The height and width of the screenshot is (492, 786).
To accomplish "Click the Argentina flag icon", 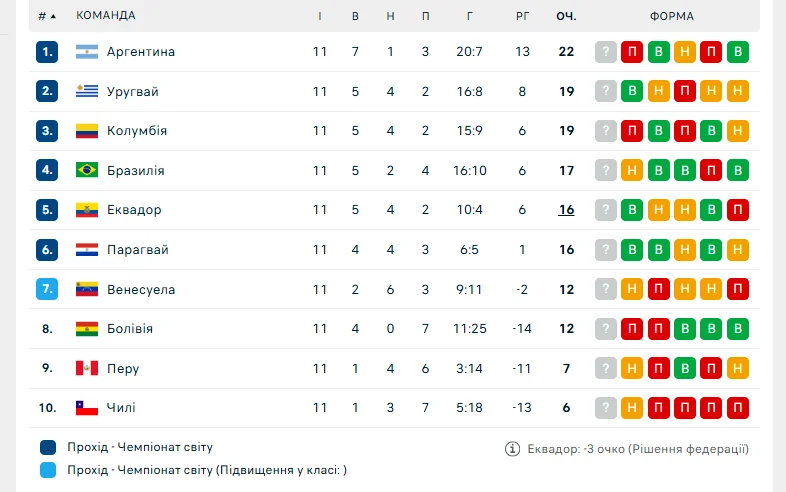I will (x=87, y=52).
